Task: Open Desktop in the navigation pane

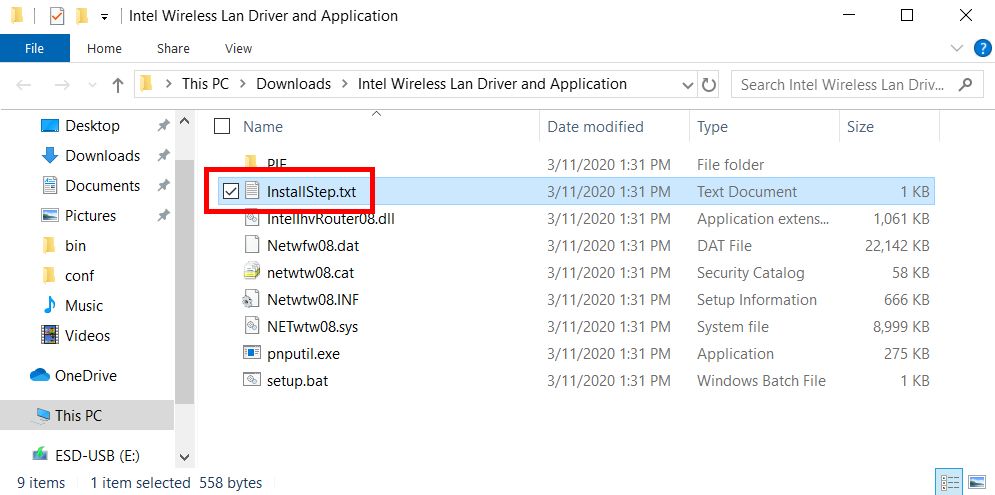Action: click(x=93, y=126)
